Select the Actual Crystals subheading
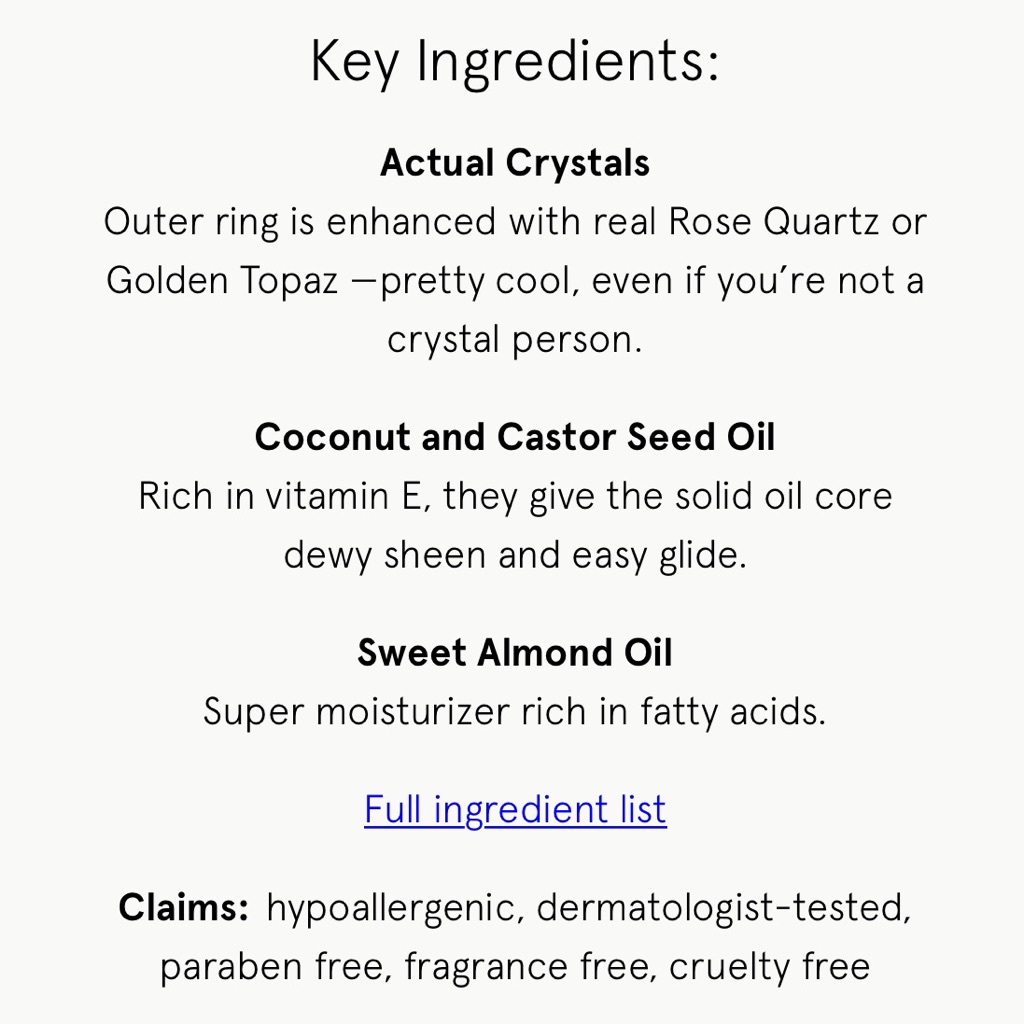This screenshot has width=1024, height=1024. pos(515,163)
